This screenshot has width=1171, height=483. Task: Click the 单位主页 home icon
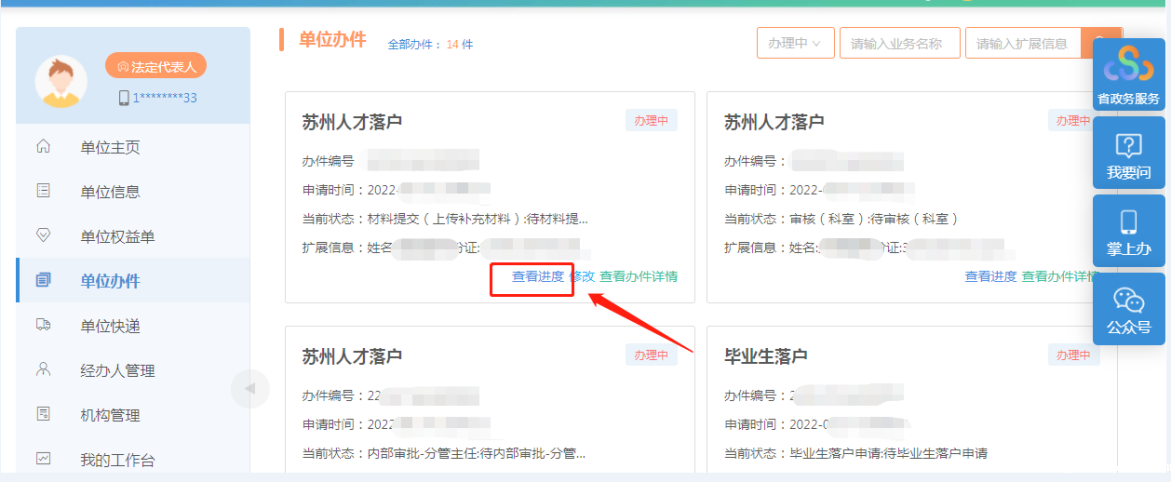pos(43,147)
